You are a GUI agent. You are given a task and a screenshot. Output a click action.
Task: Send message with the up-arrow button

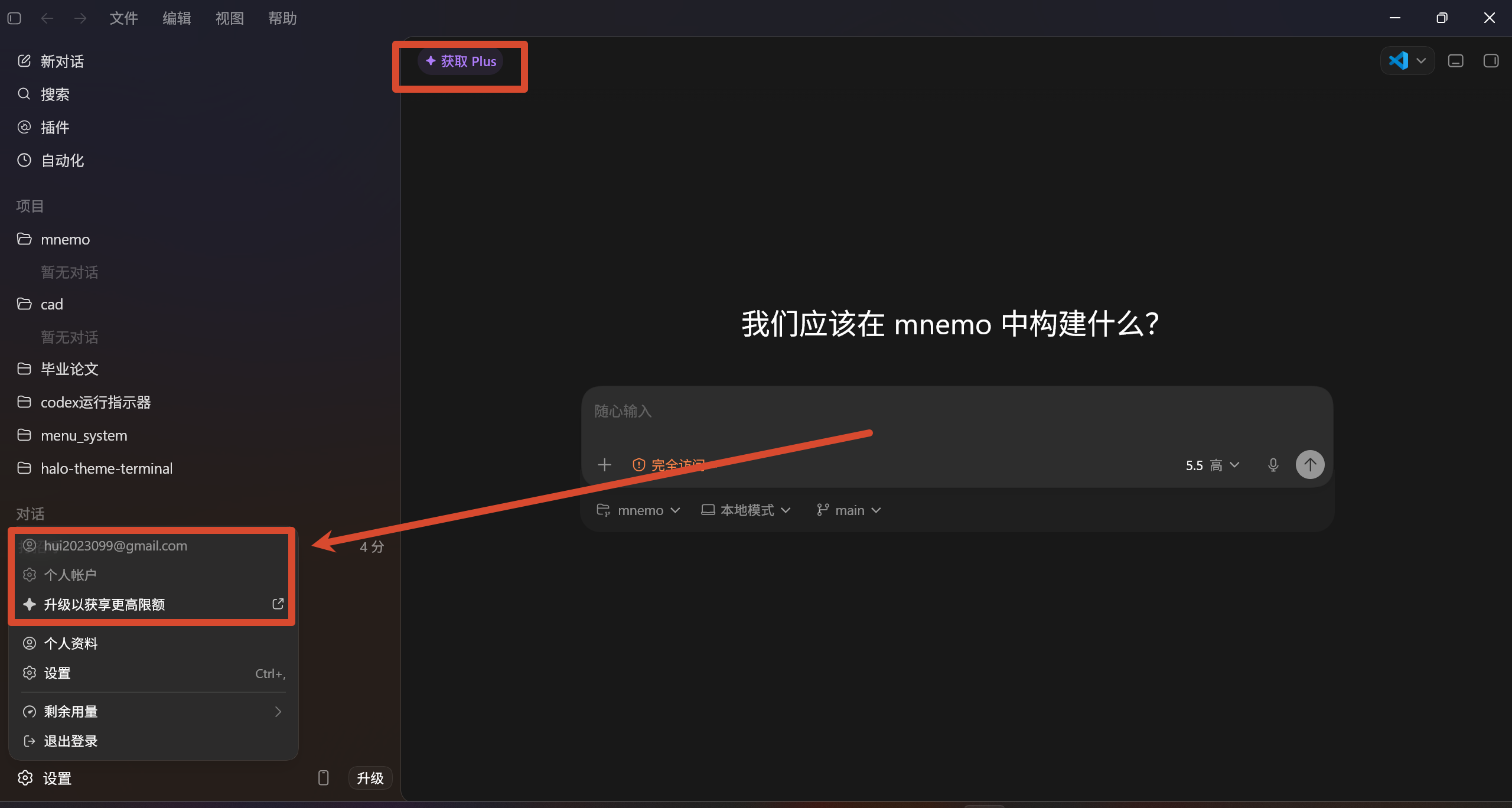pos(1309,465)
